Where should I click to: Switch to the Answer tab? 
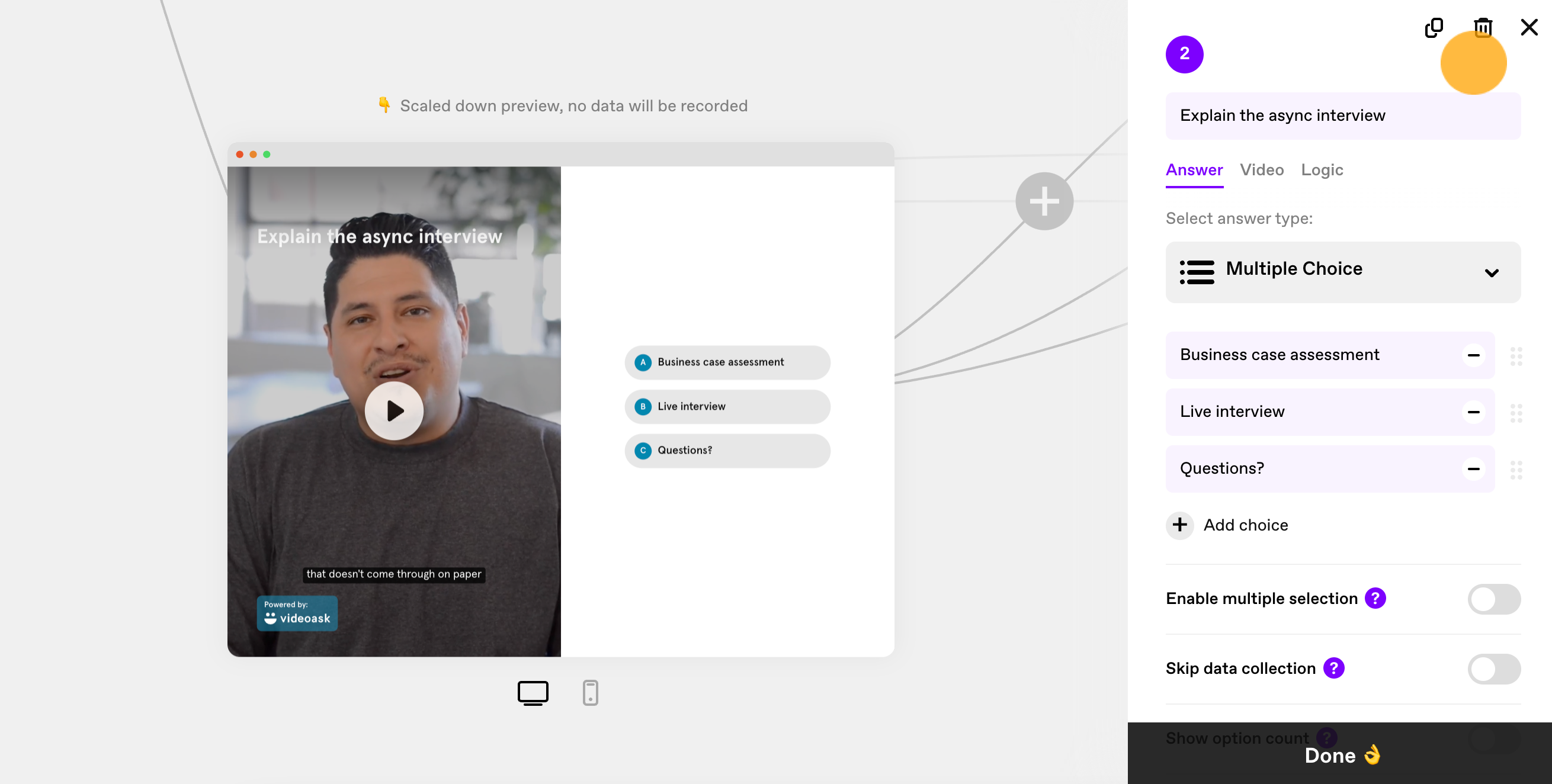[x=1194, y=171]
